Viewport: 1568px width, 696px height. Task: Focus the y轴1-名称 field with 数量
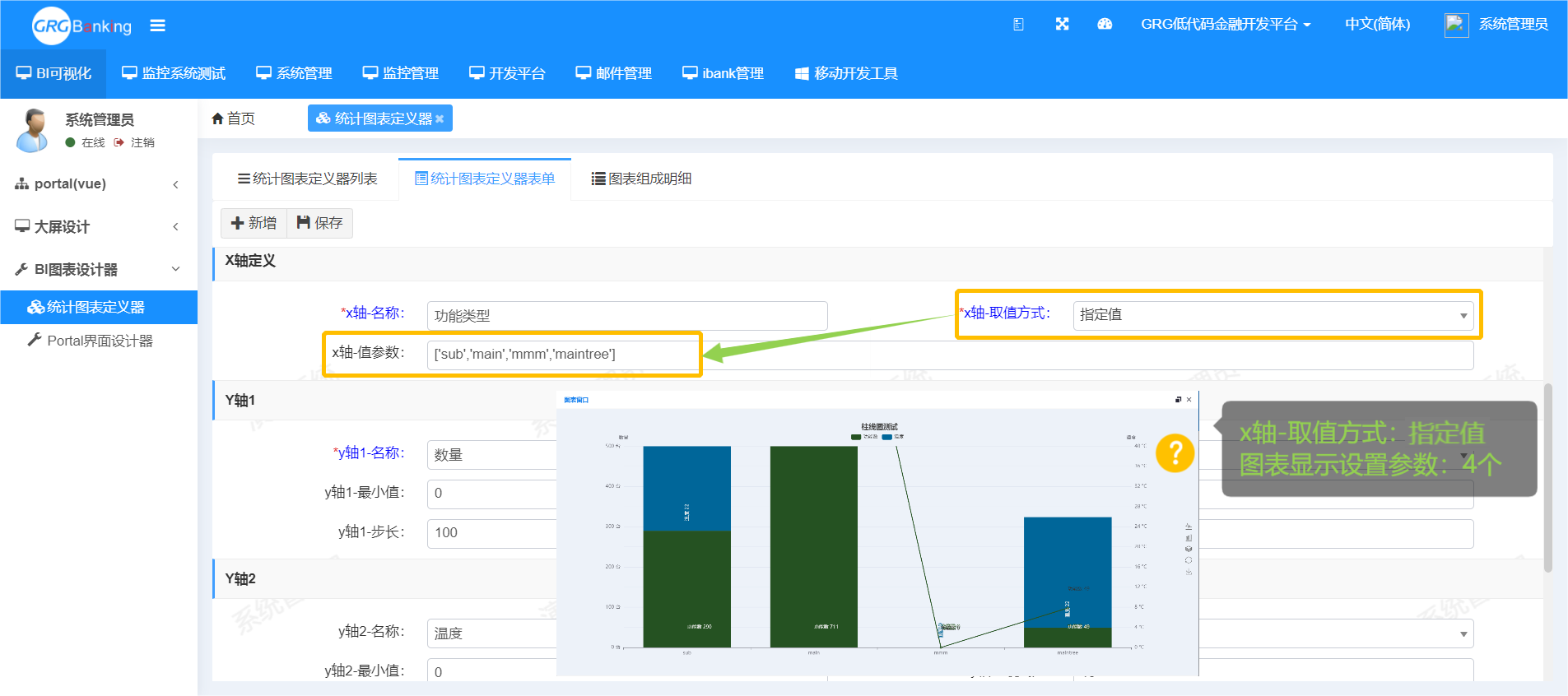tap(492, 455)
